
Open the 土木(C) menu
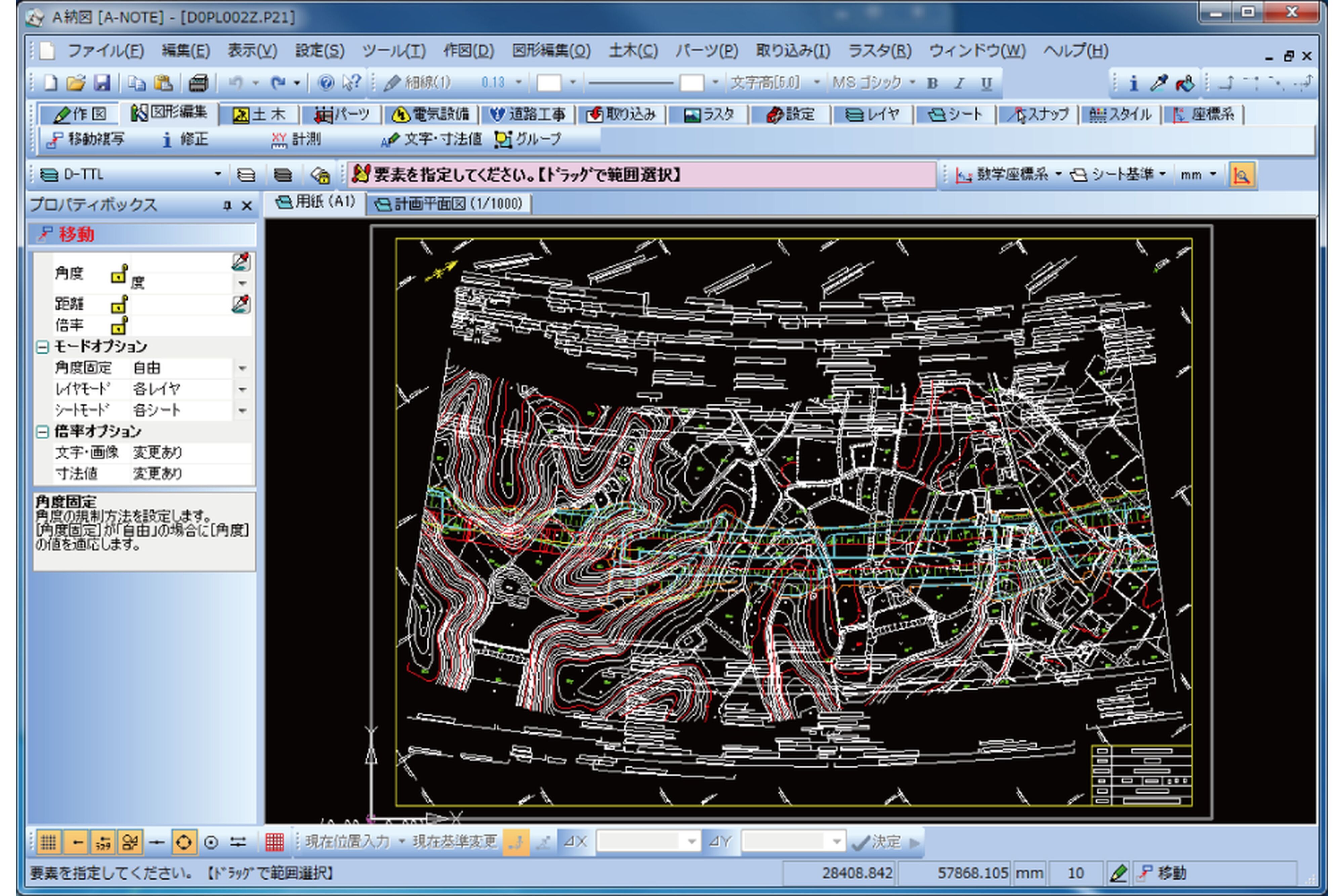pyautogui.click(x=633, y=51)
